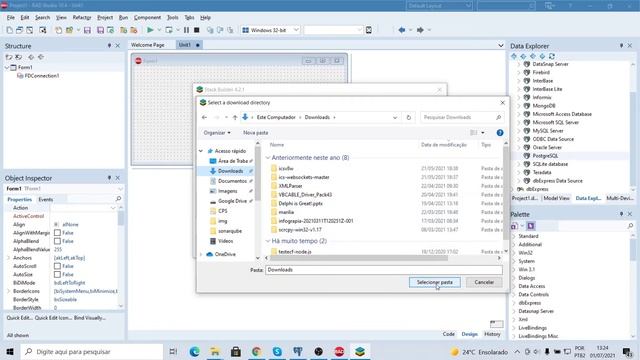The width and height of the screenshot is (640, 360).
Task: Open Skype from taskbar
Action: [x=277, y=351]
